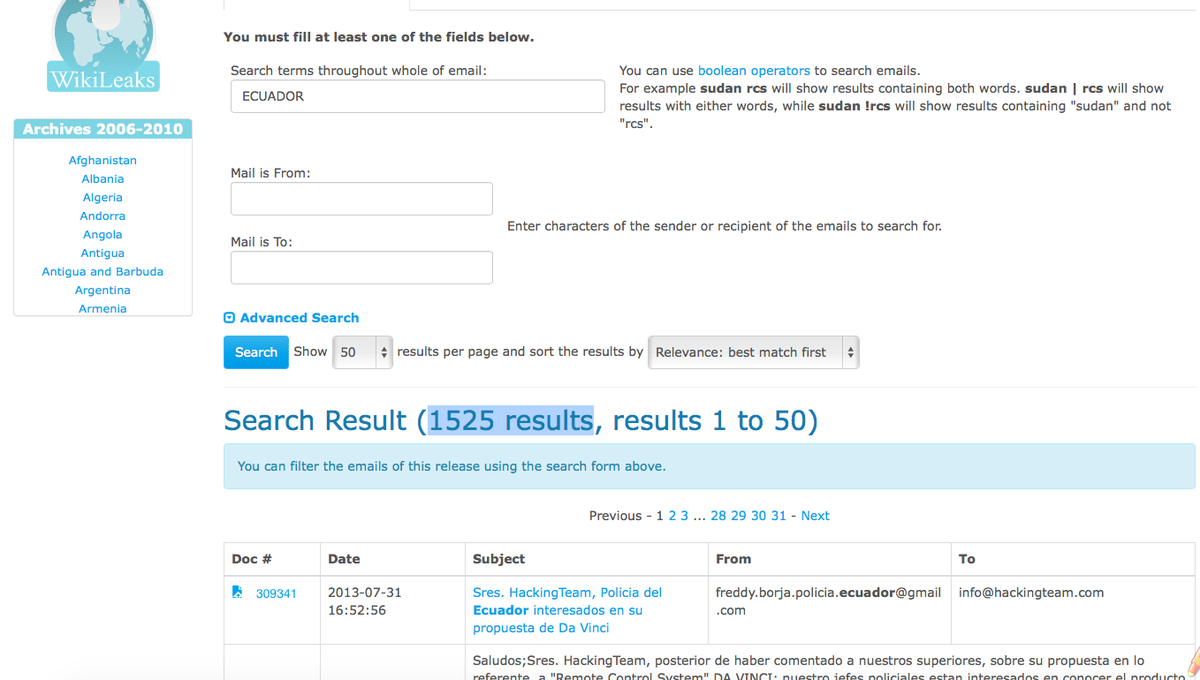Click the Archives 2006-2010 header
The width and height of the screenshot is (1200, 680).
point(103,129)
